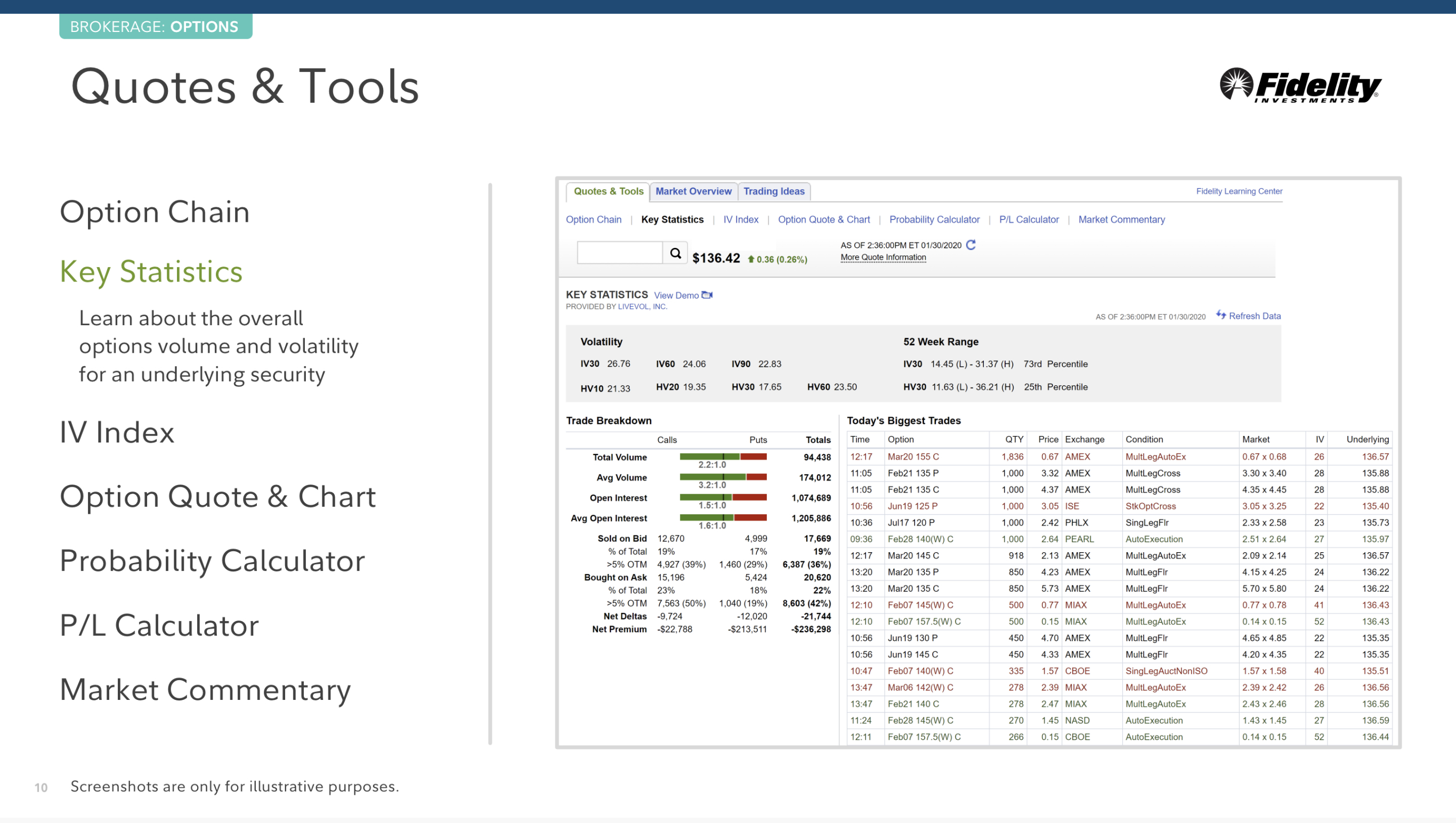Click the symbol search input field
This screenshot has width=1456, height=823.
click(x=619, y=253)
